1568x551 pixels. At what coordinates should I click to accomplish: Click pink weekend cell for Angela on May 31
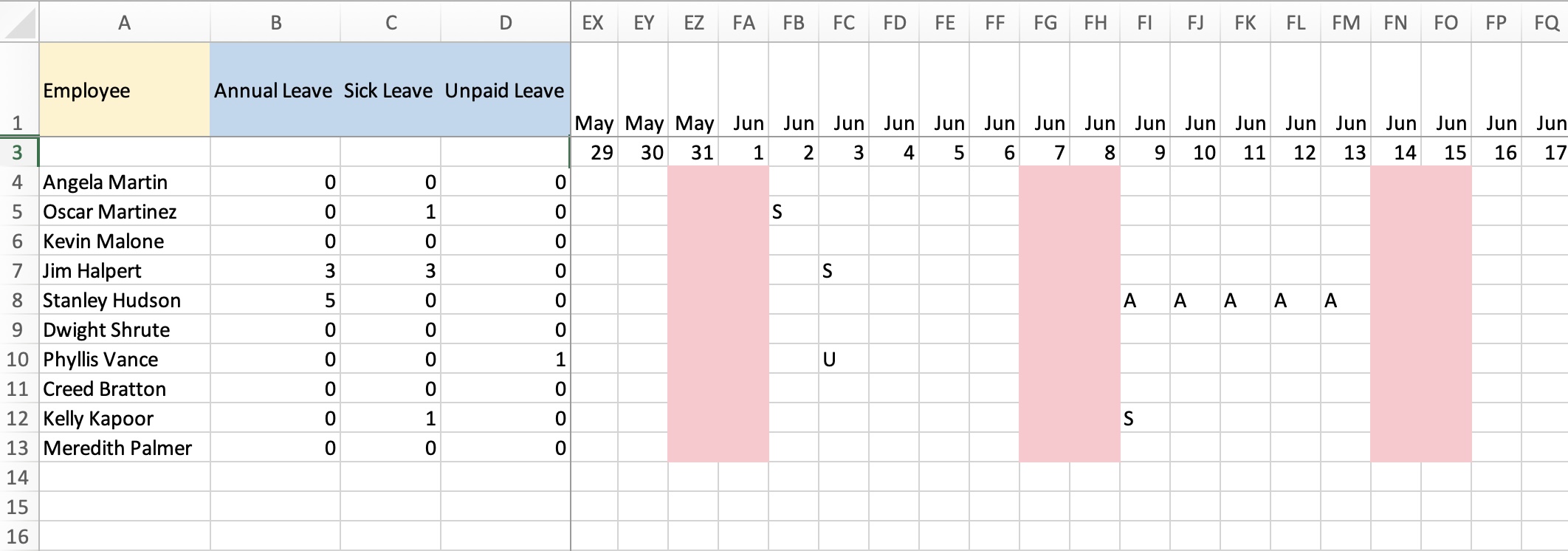coord(693,182)
